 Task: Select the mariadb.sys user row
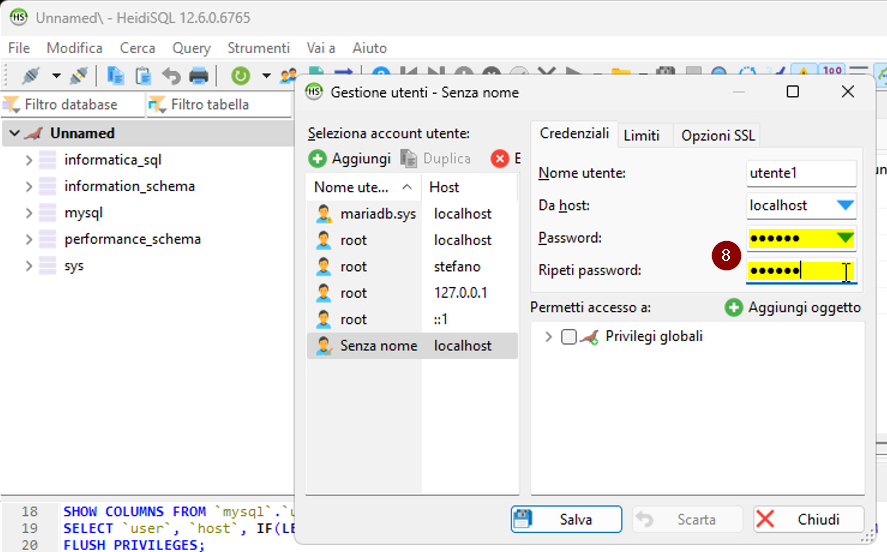(x=412, y=214)
